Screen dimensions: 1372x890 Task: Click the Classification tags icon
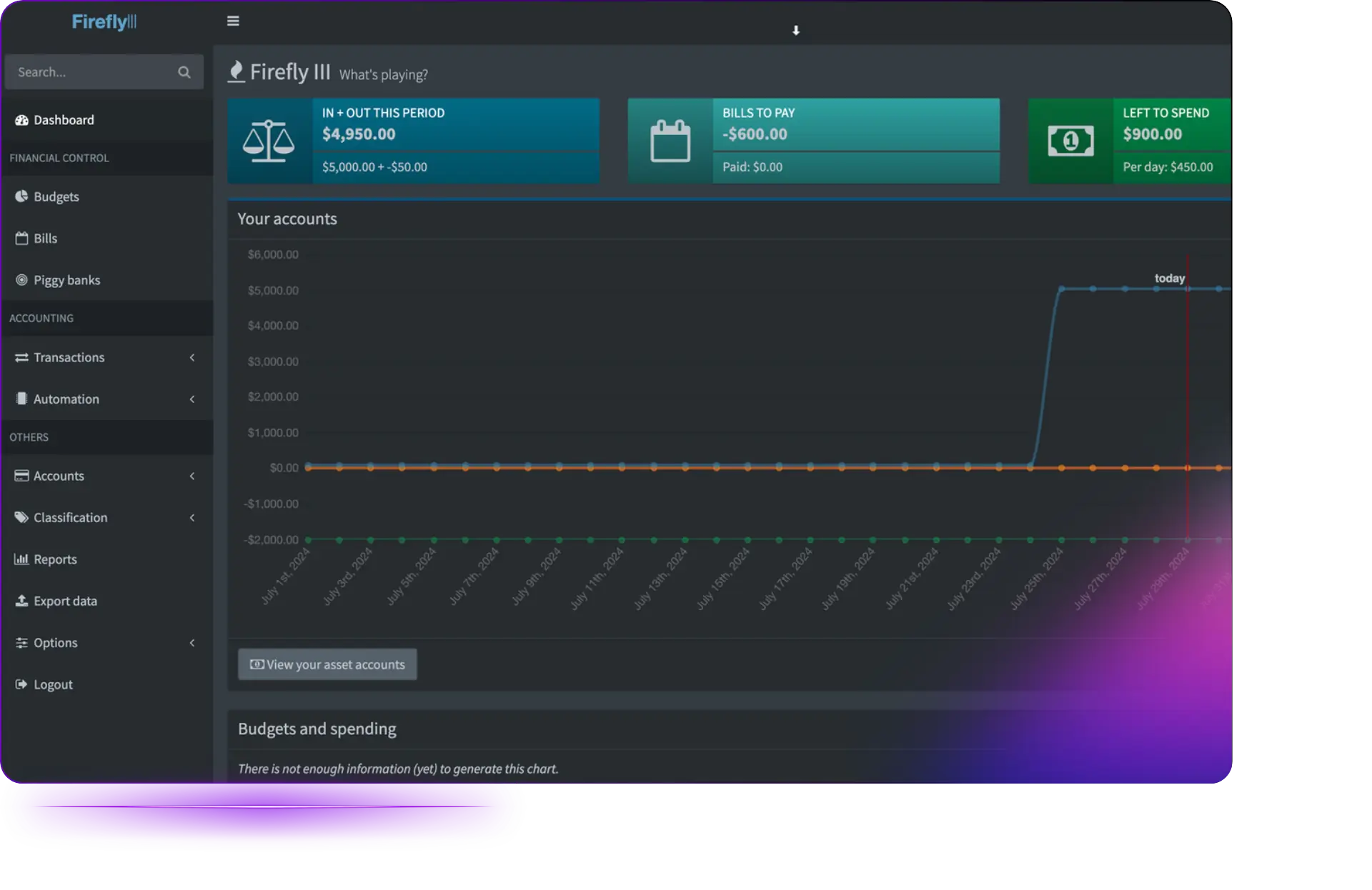(21, 517)
